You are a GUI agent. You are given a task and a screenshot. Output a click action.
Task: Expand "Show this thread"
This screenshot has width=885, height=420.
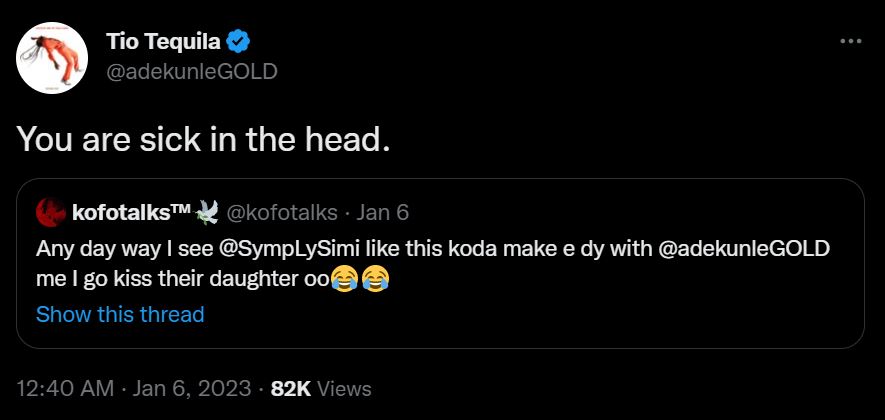(x=120, y=314)
